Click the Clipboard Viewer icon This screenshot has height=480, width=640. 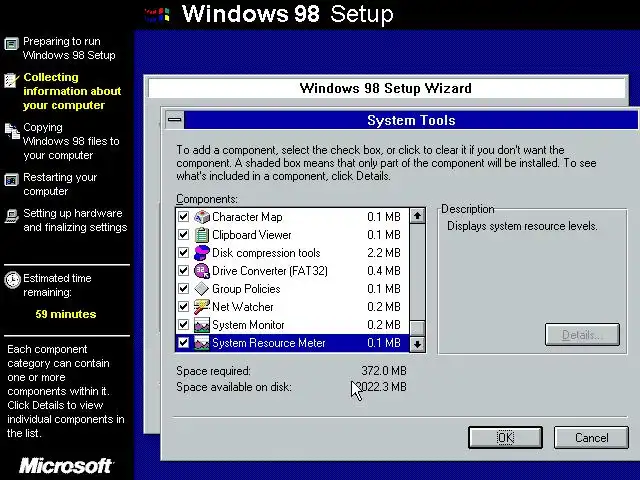[x=202, y=235]
